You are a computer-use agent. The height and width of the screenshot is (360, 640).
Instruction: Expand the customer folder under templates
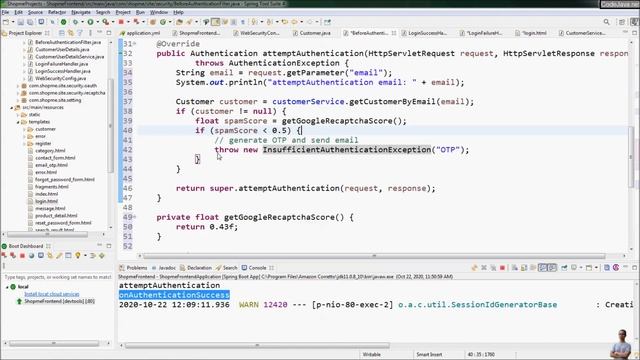click(x=24, y=129)
